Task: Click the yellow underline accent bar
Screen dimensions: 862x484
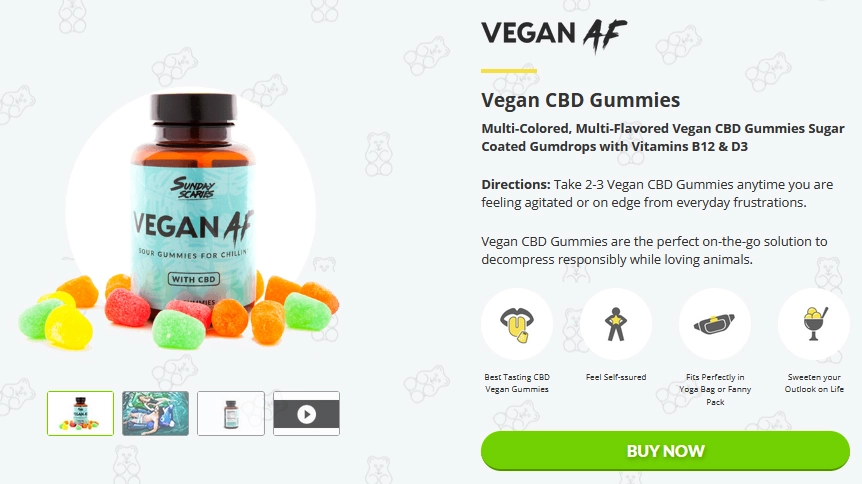Action: (x=509, y=70)
